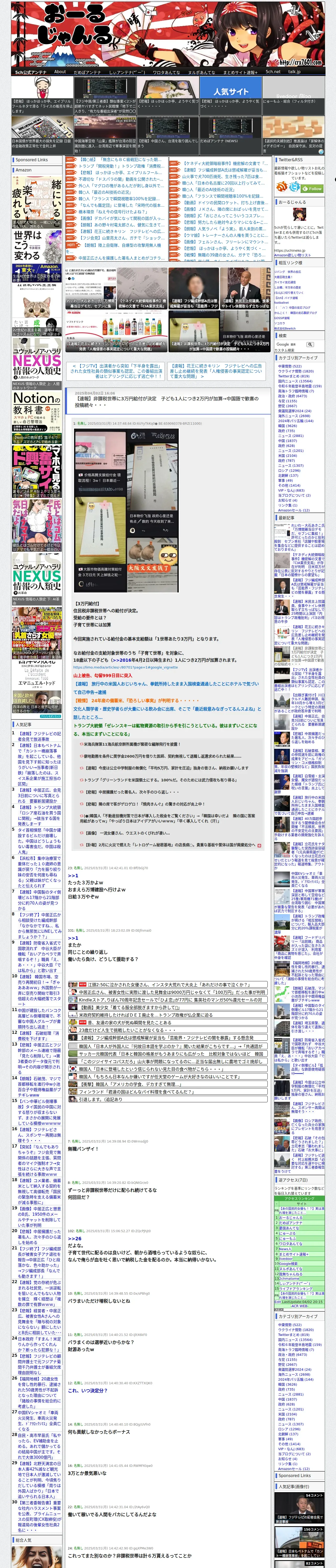Click the おーるじゃんる header logo banner
This screenshot has width=336, height=1568.
coord(168,33)
